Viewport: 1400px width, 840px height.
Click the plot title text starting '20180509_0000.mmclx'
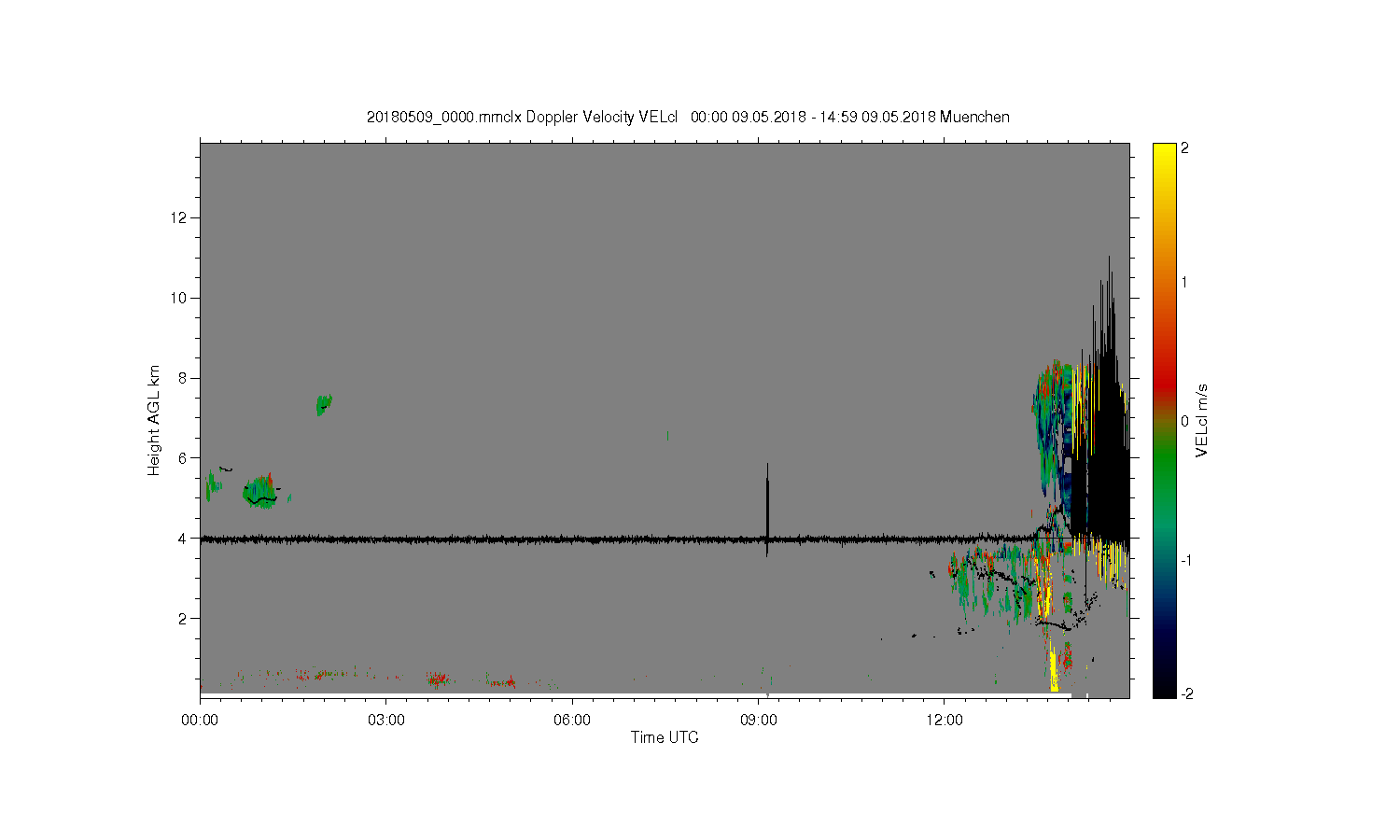click(x=688, y=117)
